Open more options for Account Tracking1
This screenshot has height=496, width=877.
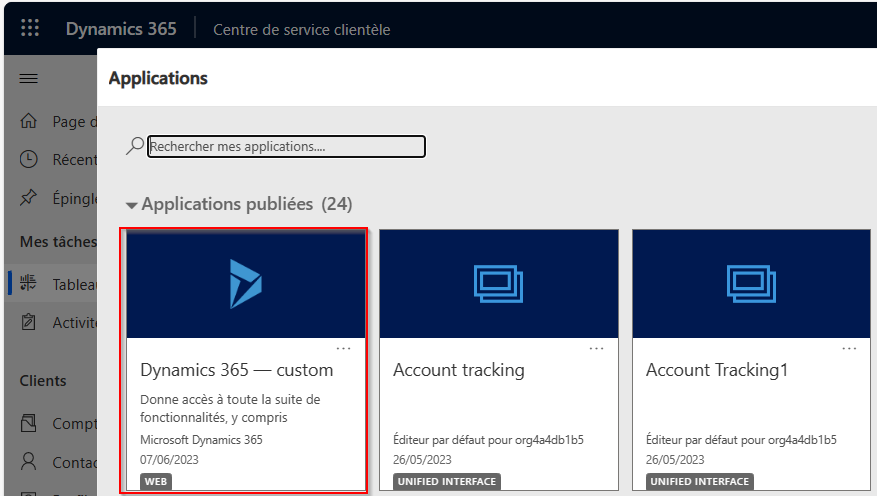coord(849,348)
